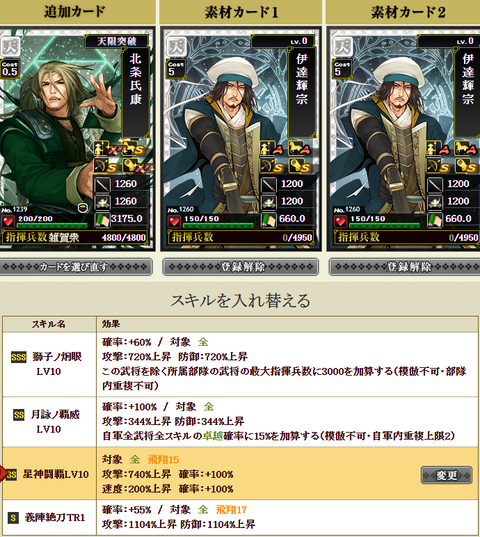Click the 天 rarity icon on 素材カード1

177,47
